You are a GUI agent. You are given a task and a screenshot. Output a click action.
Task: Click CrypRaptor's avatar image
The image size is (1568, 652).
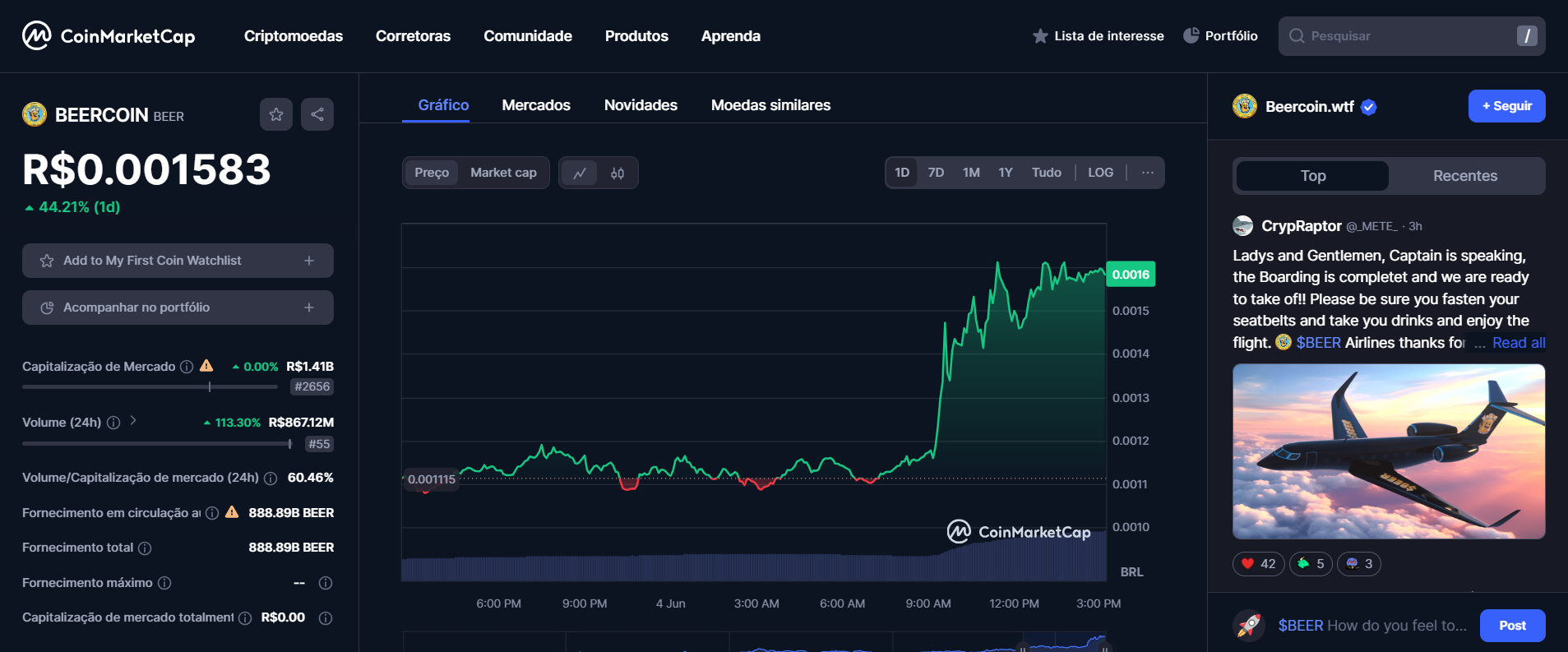[x=1243, y=226]
